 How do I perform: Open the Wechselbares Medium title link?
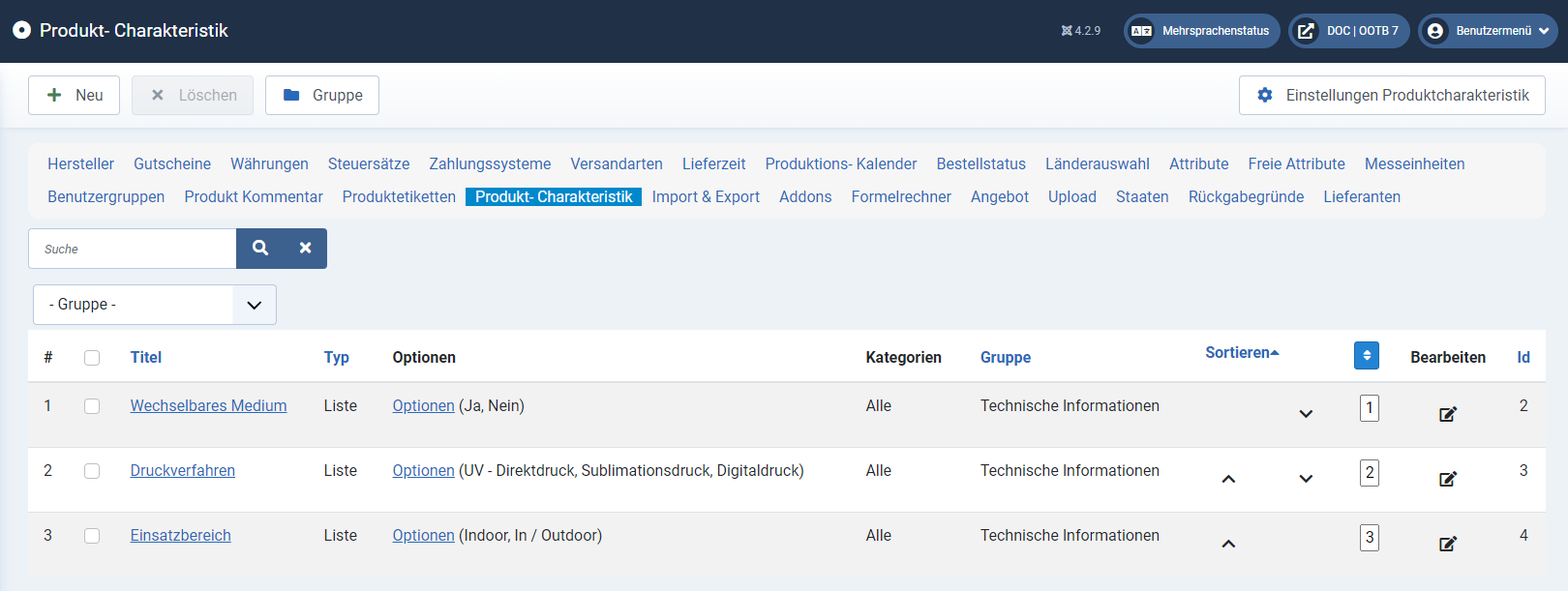208,406
